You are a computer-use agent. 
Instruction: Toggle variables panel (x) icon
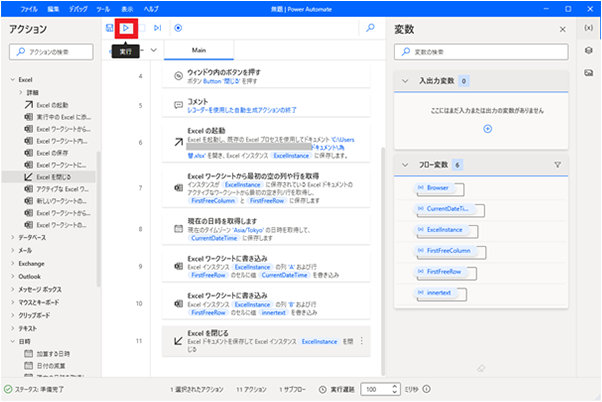click(x=588, y=28)
